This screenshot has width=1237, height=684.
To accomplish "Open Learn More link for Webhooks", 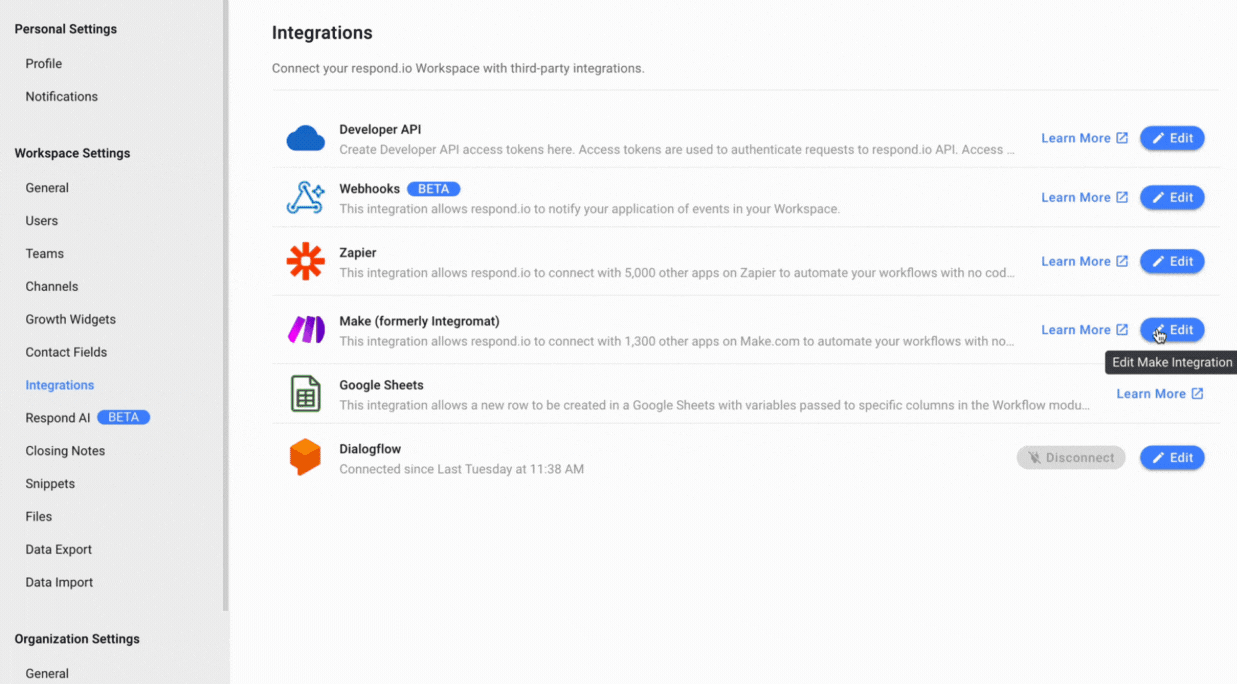I will (x=1075, y=198).
